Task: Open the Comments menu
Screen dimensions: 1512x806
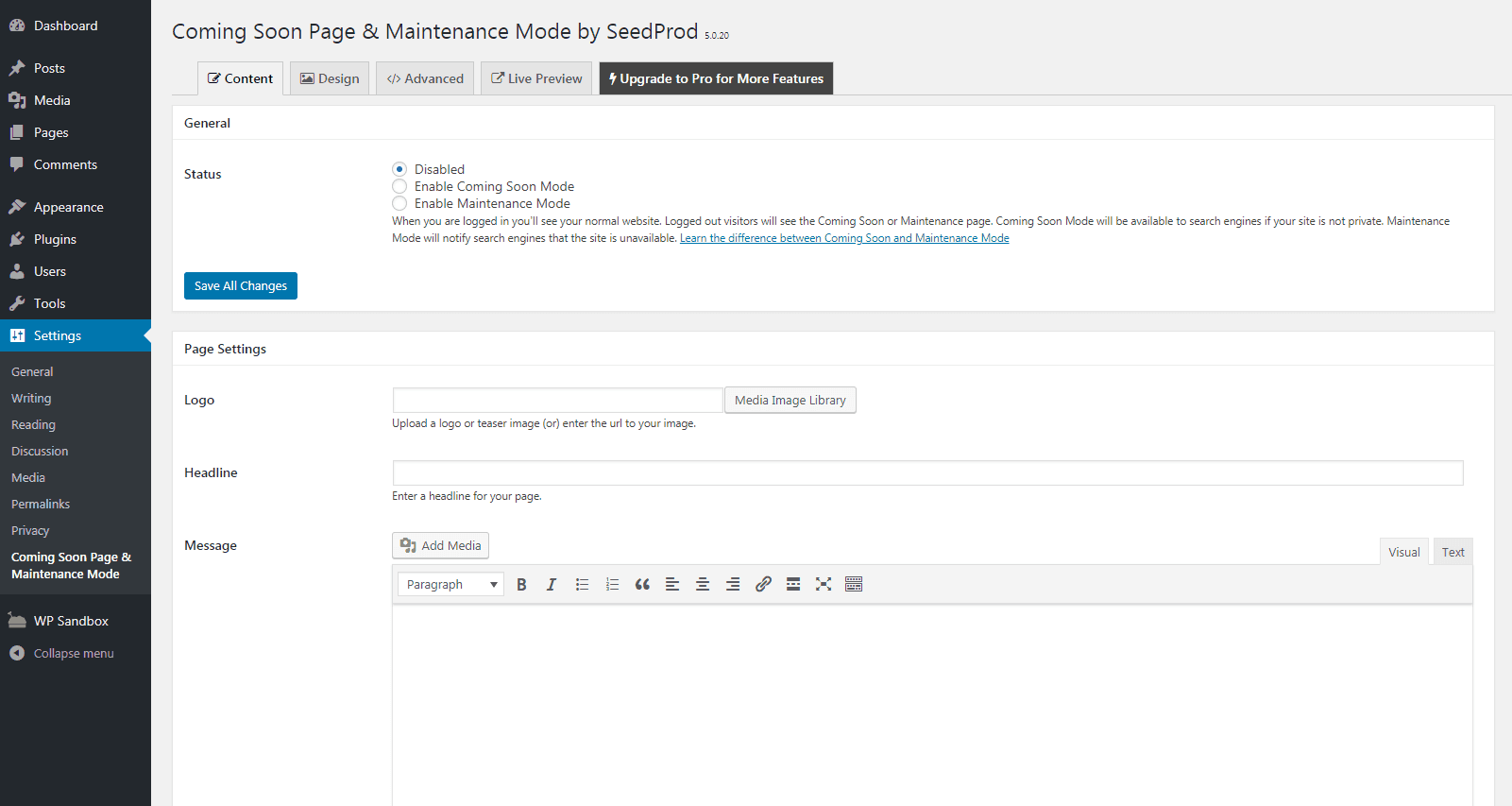Action: (x=76, y=164)
